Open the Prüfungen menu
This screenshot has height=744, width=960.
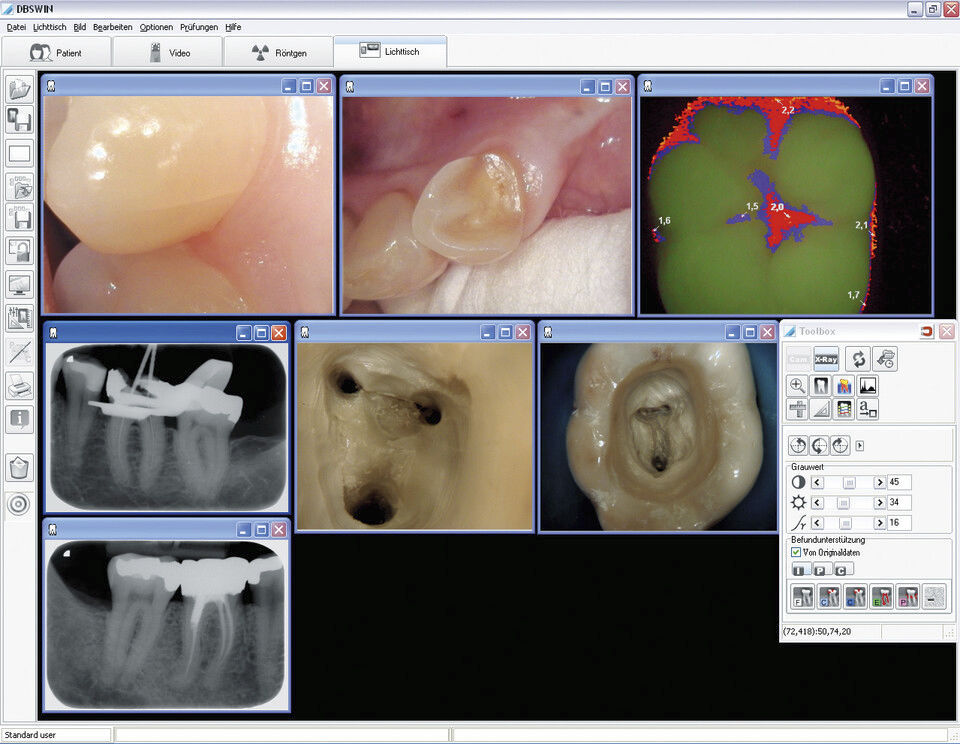(x=198, y=27)
